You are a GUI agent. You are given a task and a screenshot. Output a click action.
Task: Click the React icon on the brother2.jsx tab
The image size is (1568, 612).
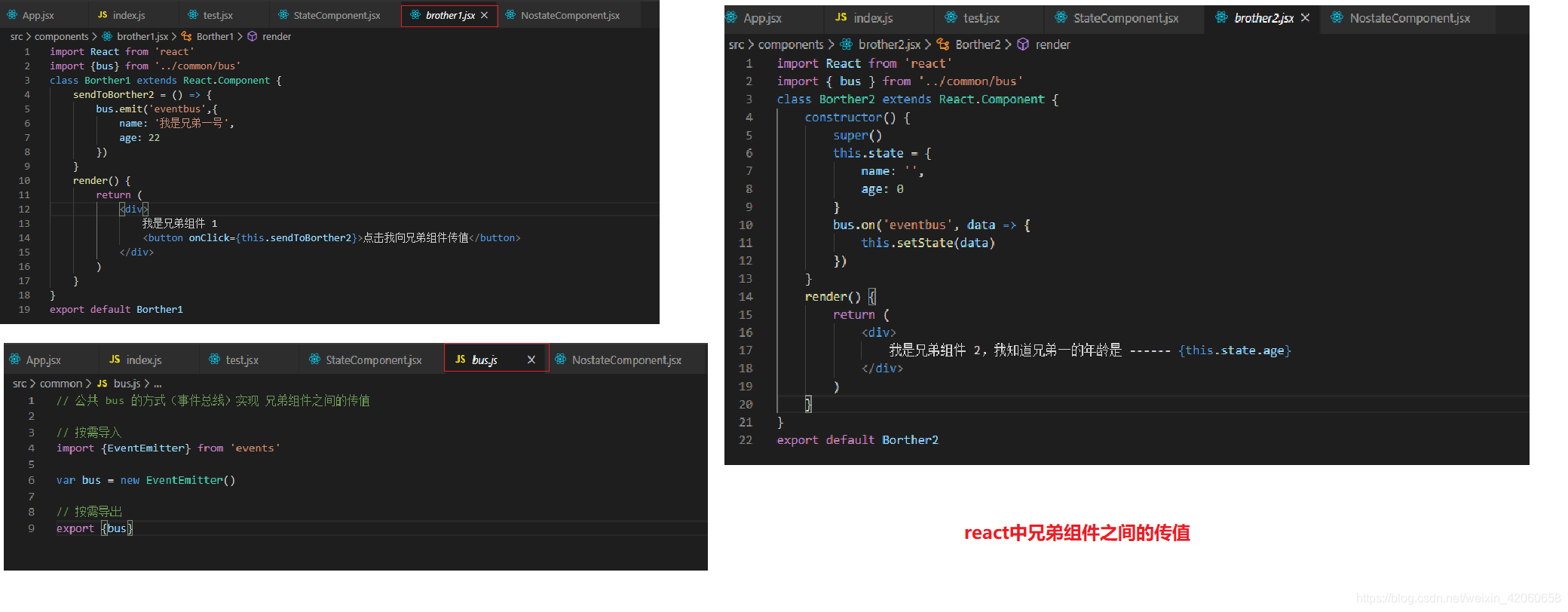(x=1222, y=17)
